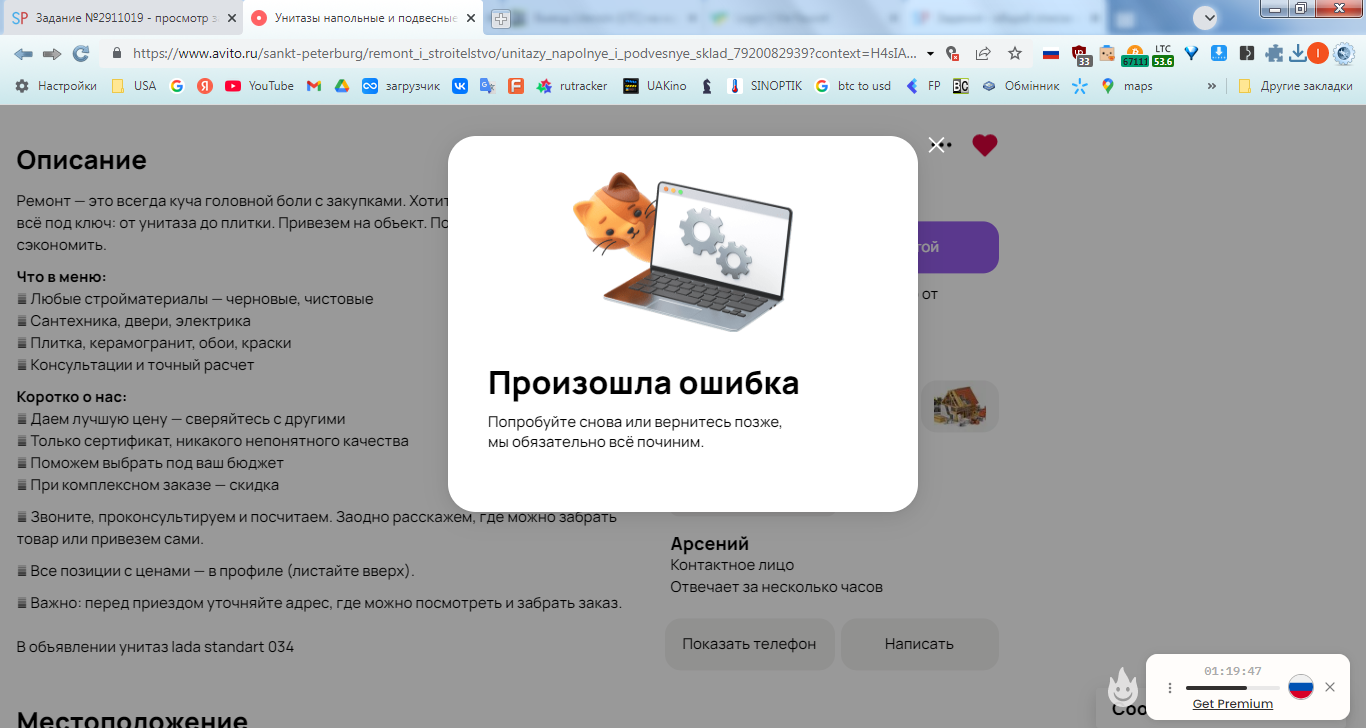Open the Bitcoin price extension 67111
This screenshot has height=728, width=1366.
(1134, 55)
